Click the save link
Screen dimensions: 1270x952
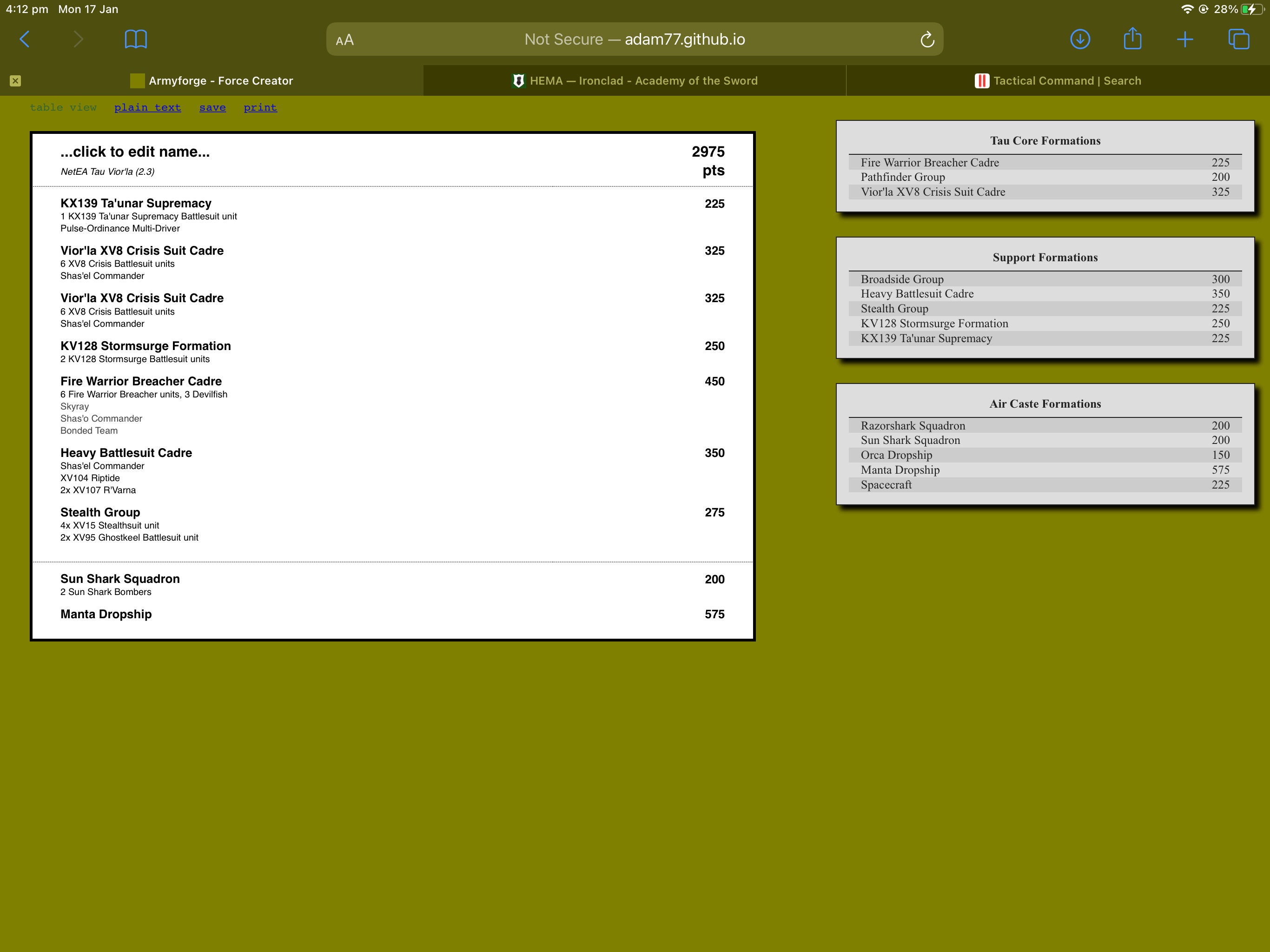click(212, 107)
